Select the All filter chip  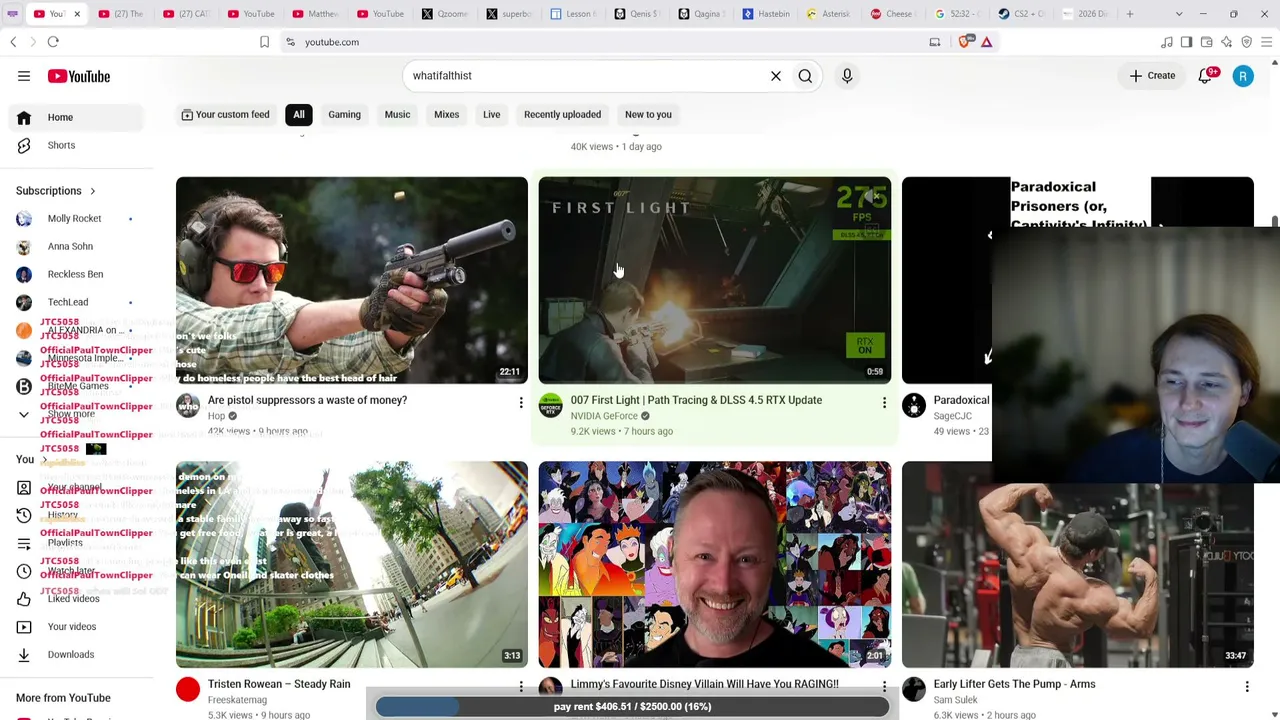click(299, 114)
